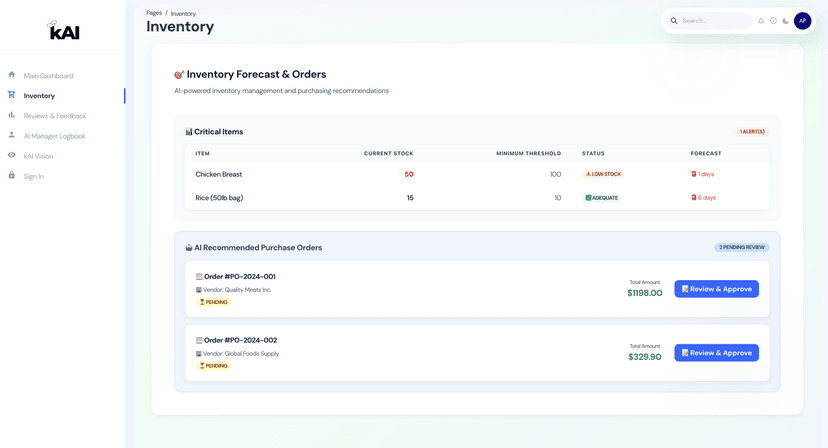The height and width of the screenshot is (448, 828).
Task: Navigate to kAI Vision
Action: (38, 156)
